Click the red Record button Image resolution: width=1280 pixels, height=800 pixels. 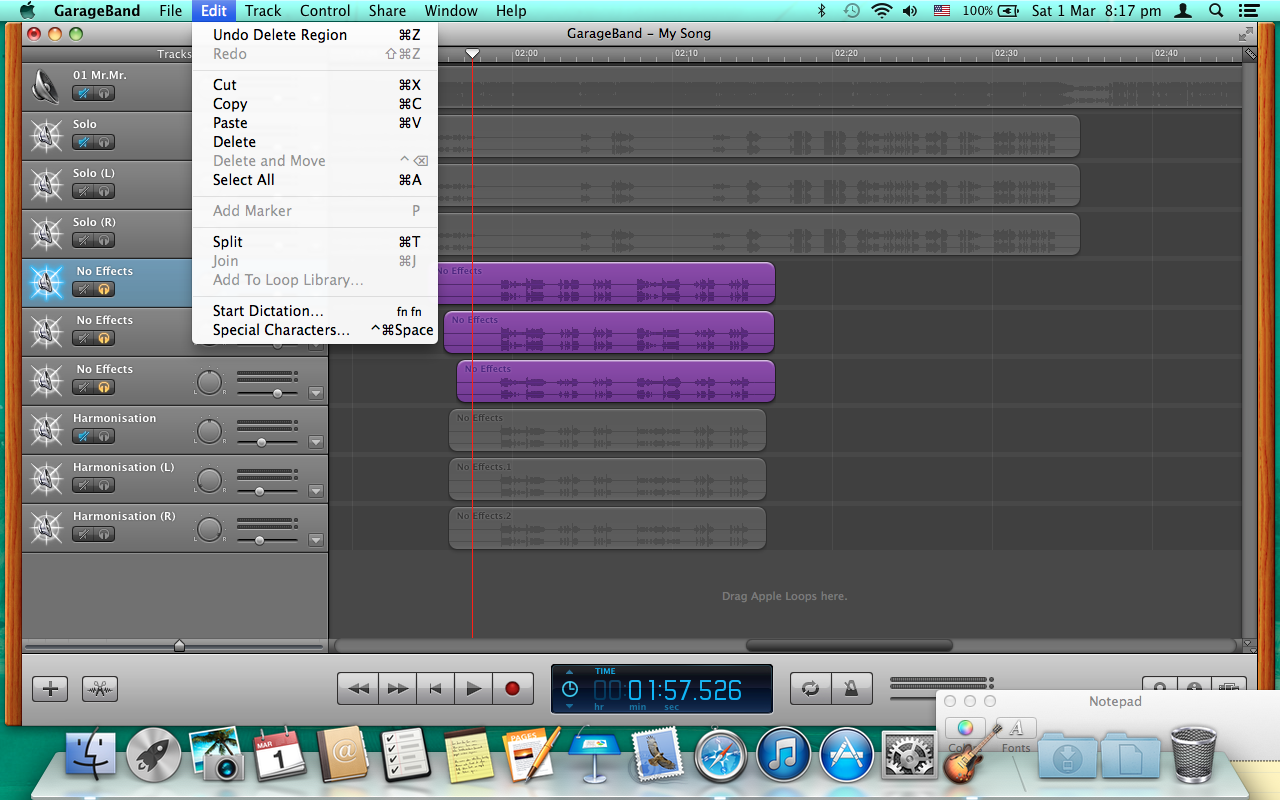513,688
